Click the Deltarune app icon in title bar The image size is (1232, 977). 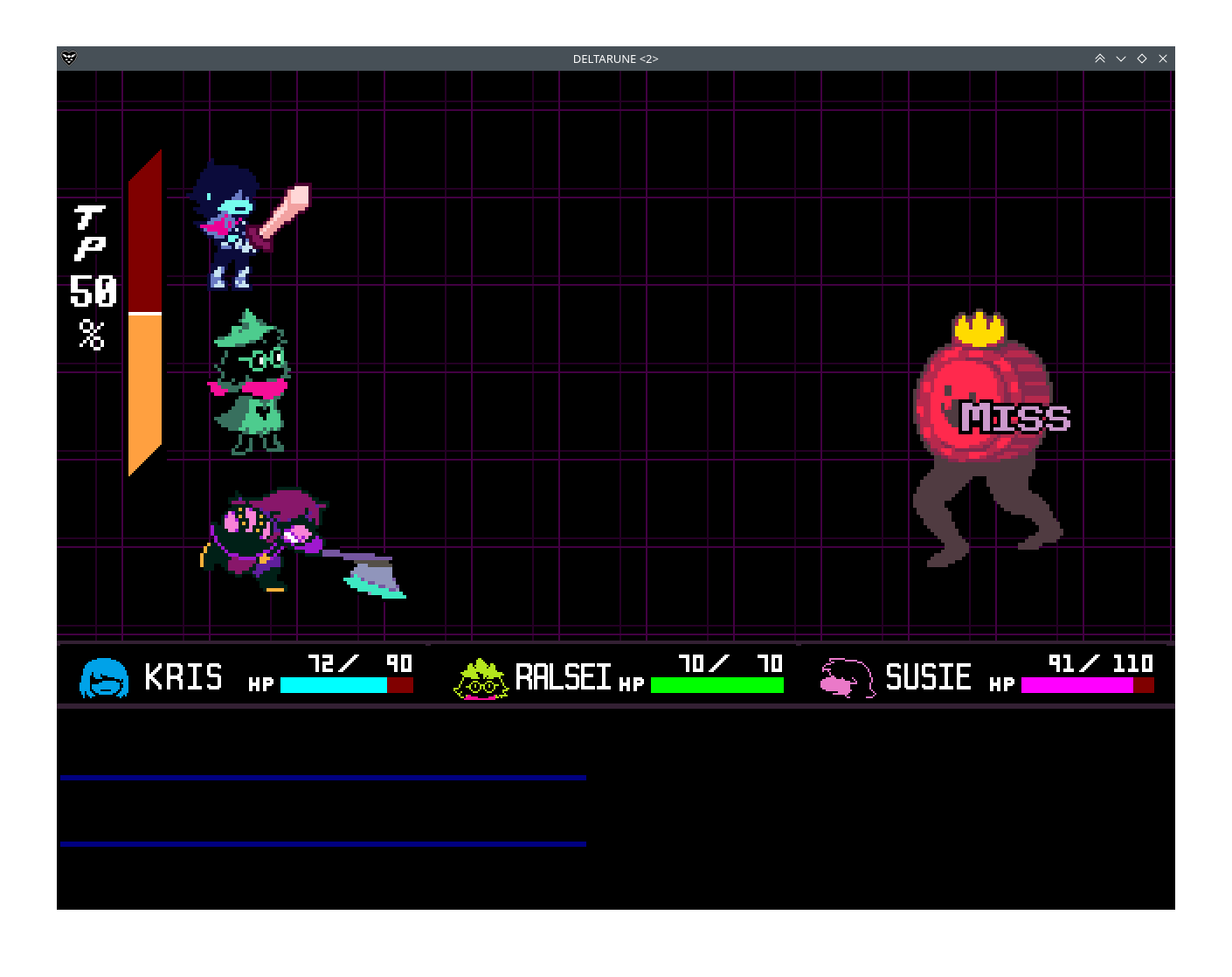coord(69,59)
